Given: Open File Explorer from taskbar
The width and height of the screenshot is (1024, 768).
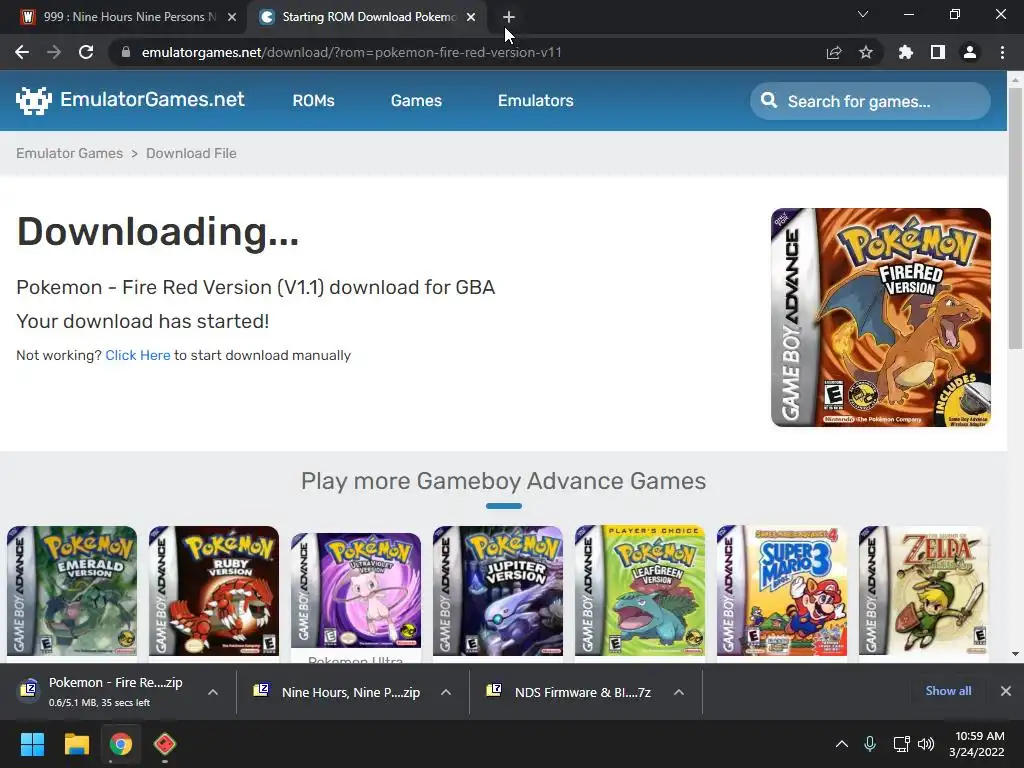Looking at the screenshot, I should (x=76, y=744).
